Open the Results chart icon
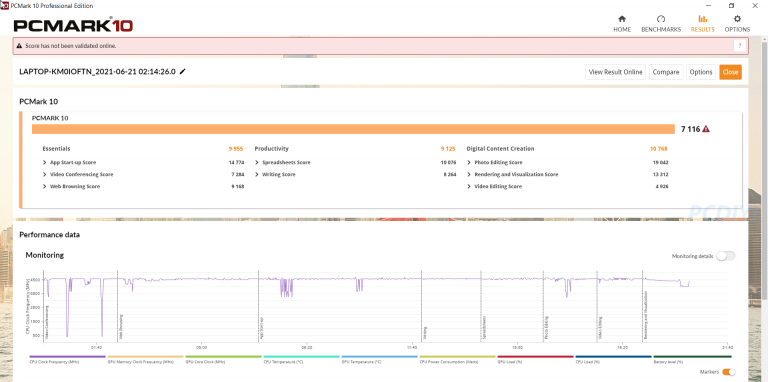This screenshot has width=768, height=382. [702, 19]
